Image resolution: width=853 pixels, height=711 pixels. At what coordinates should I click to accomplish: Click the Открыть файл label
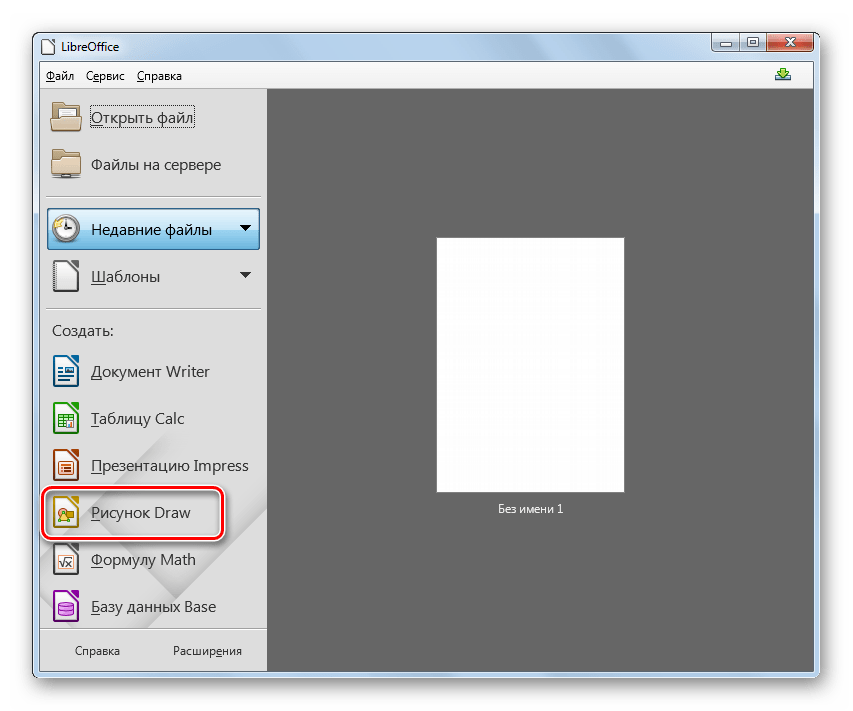point(143,118)
